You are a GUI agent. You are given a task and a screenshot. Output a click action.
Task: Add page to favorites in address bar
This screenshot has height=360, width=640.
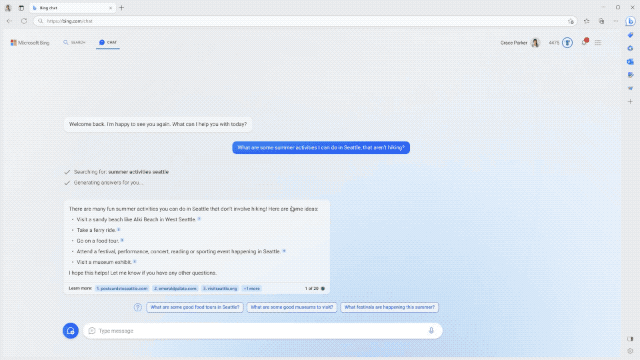[x=571, y=21]
